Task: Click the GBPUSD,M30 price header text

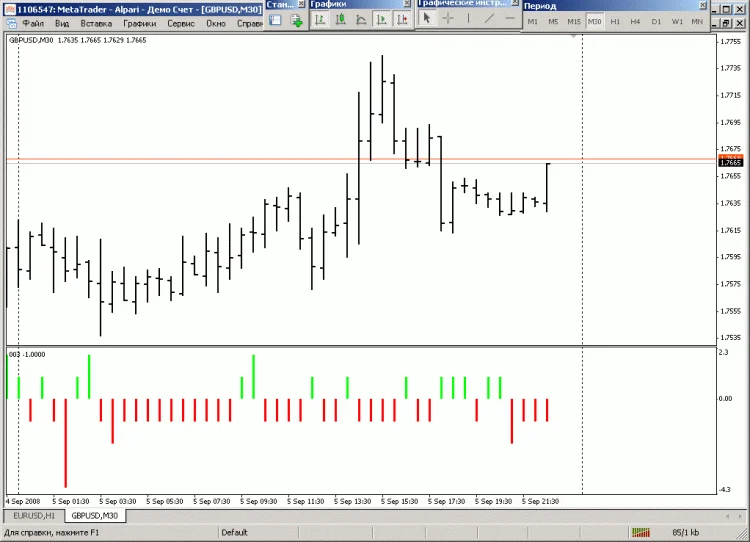Action: [x=77, y=40]
